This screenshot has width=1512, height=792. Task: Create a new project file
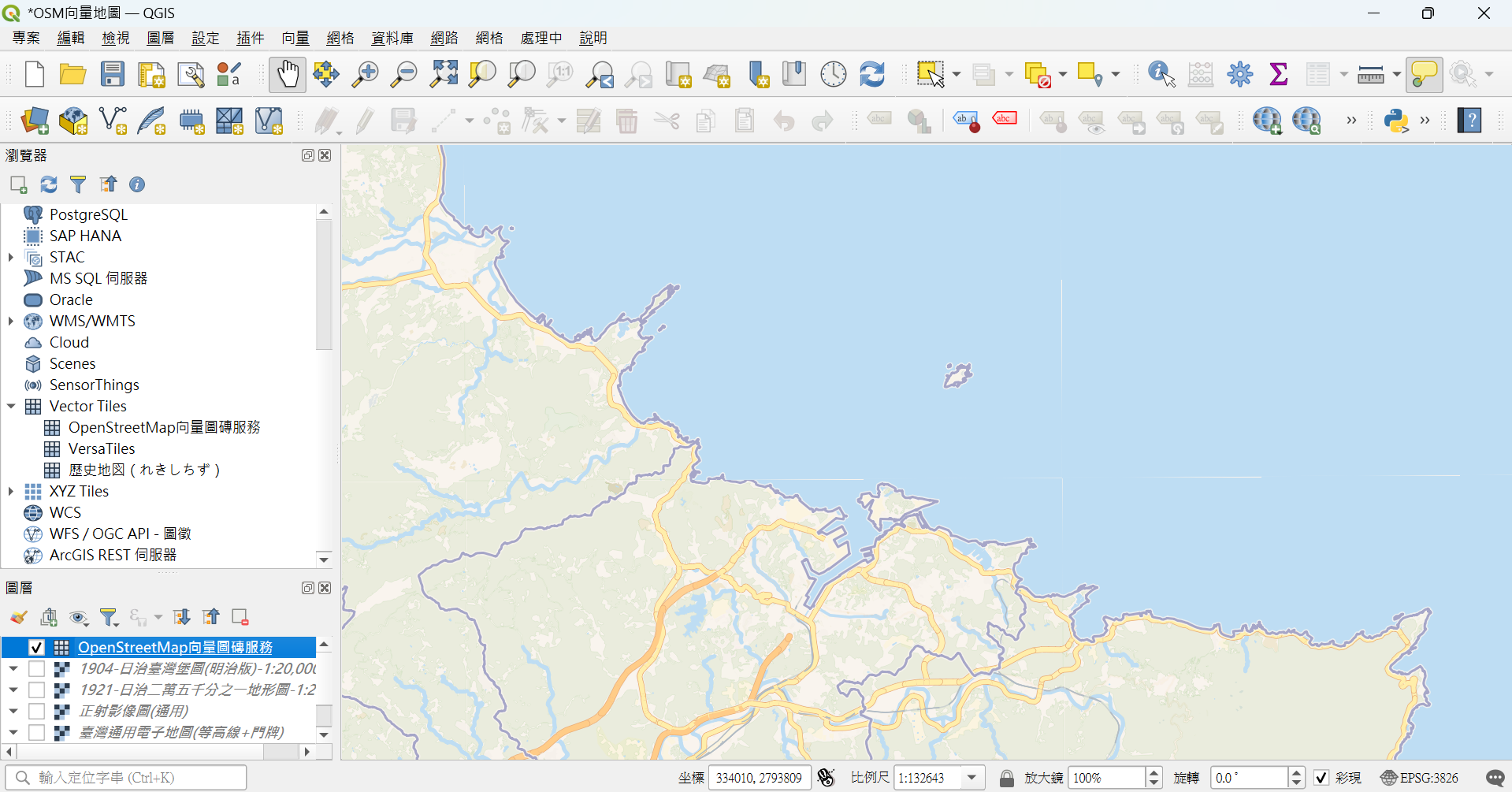click(34, 75)
